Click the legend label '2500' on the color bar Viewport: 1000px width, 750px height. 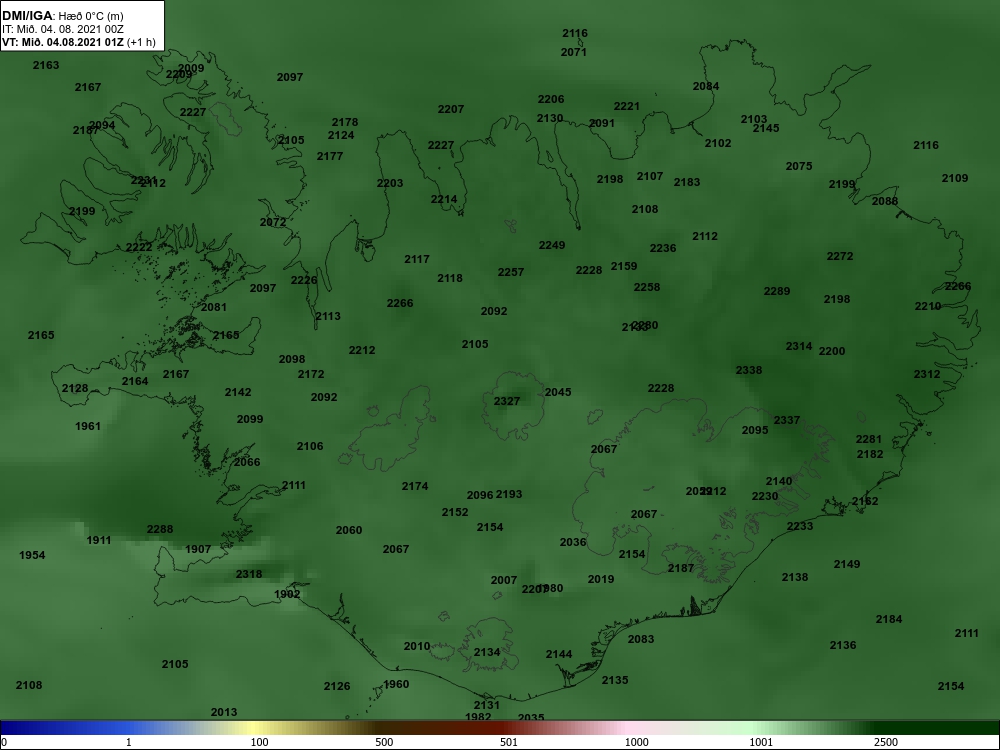(x=886, y=742)
